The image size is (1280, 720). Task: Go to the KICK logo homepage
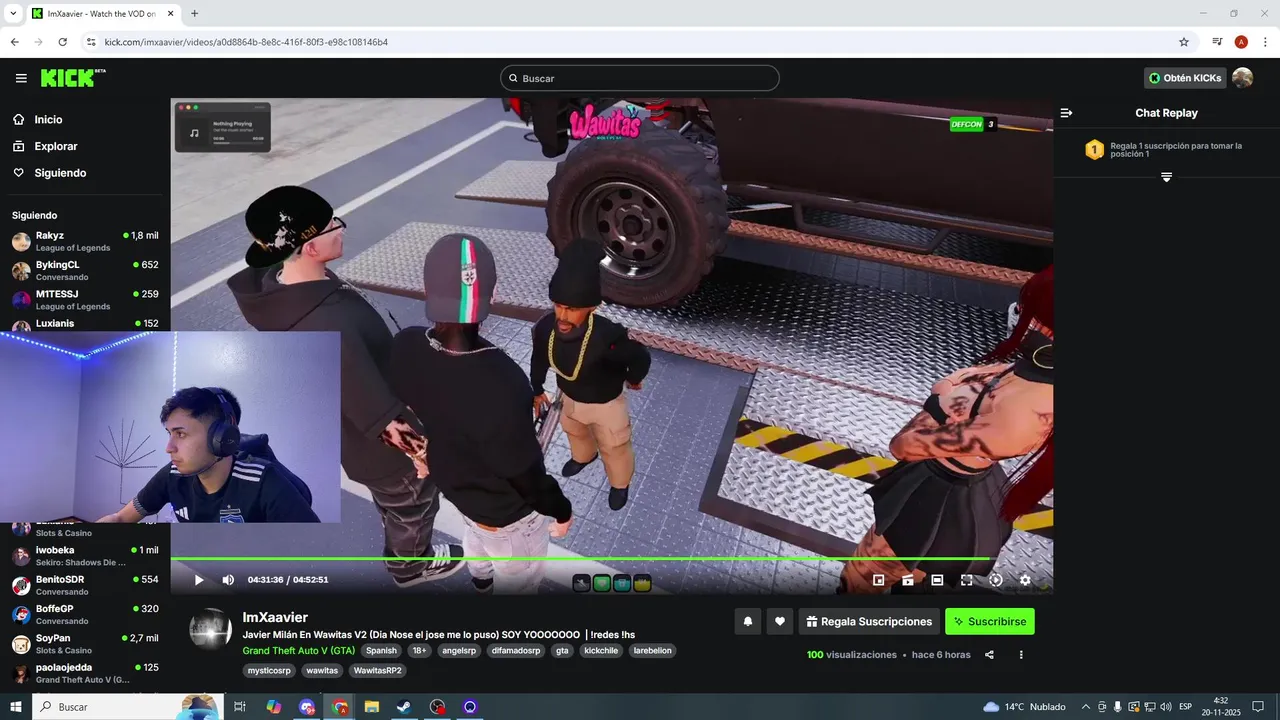73,78
